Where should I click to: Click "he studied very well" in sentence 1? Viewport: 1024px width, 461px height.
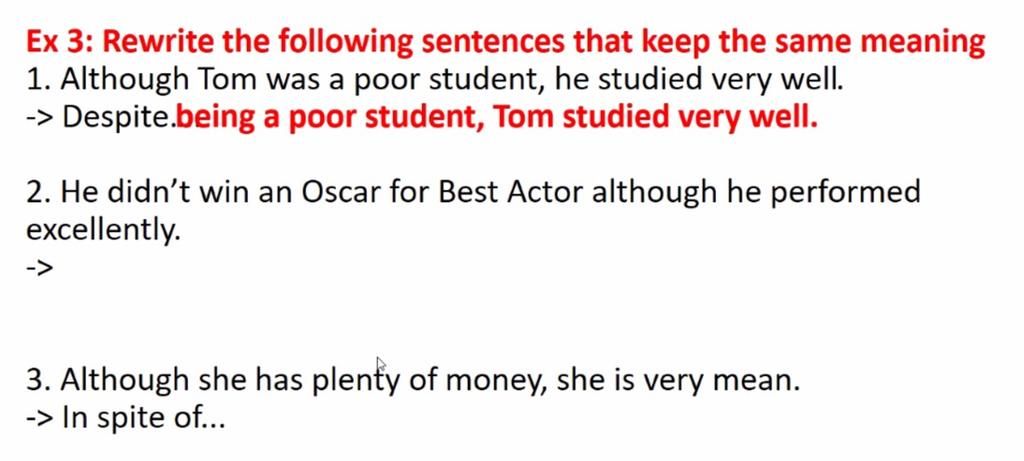699,80
